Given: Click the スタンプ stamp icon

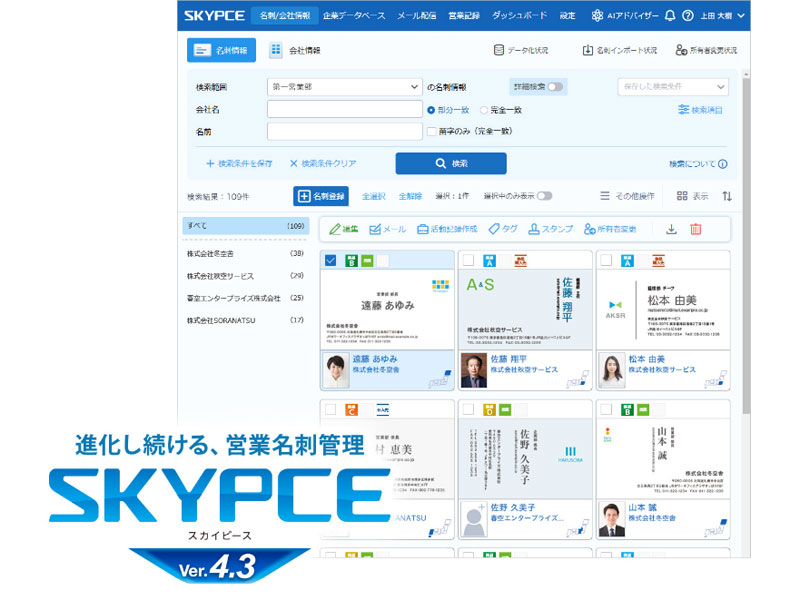Looking at the screenshot, I should [534, 229].
